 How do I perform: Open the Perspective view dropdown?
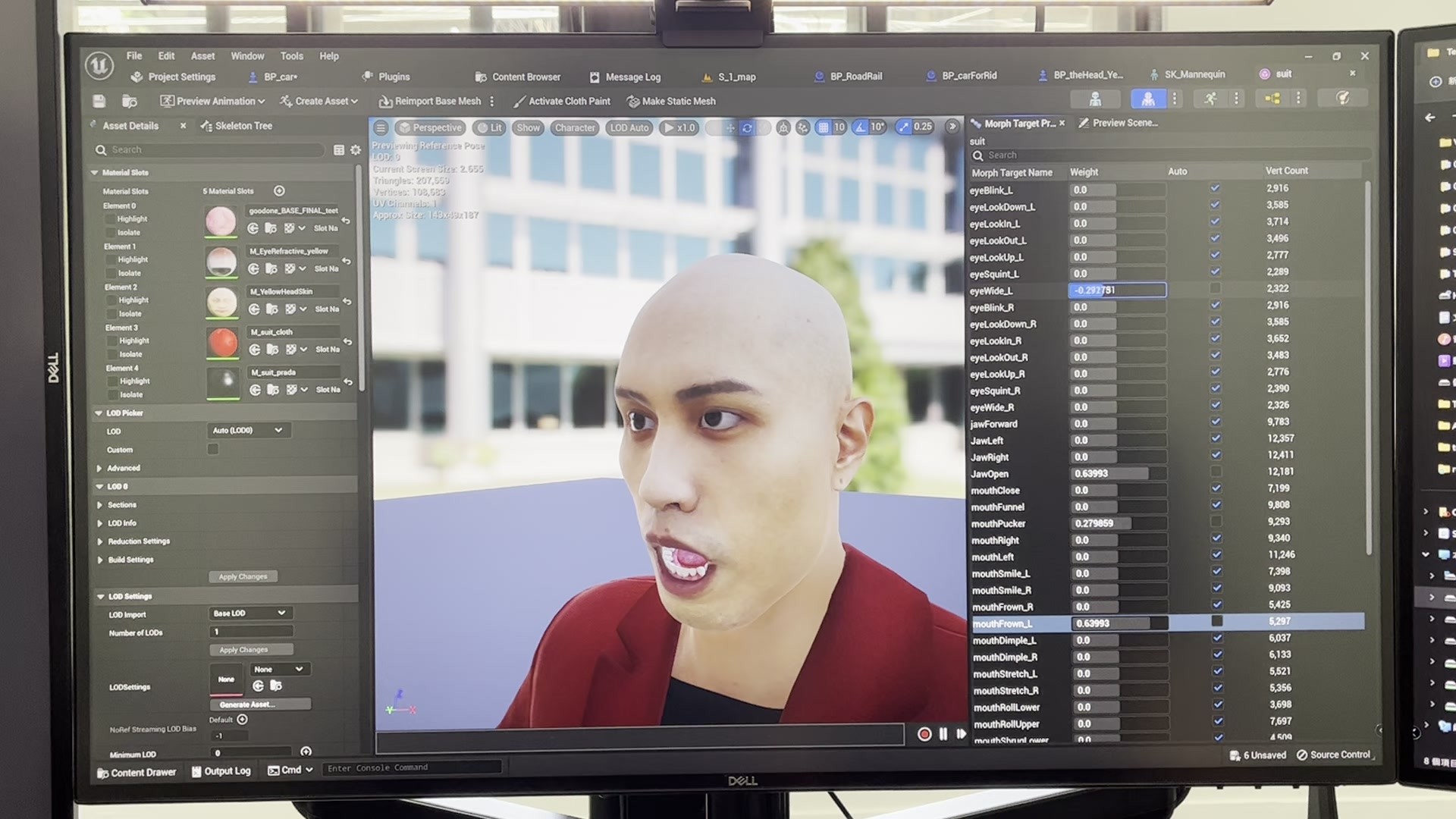430,127
